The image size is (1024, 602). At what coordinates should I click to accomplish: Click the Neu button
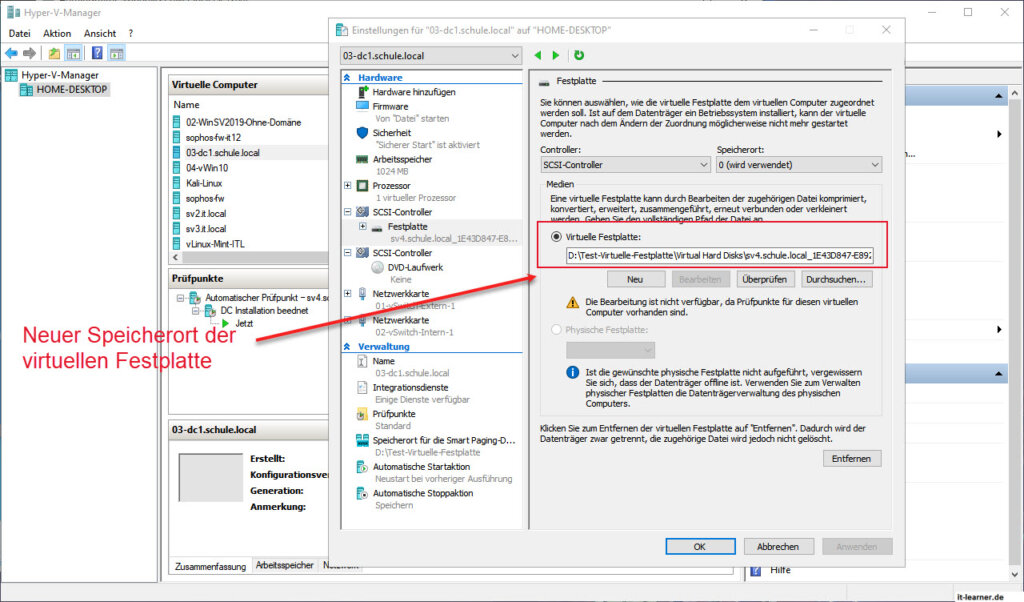[x=635, y=279]
